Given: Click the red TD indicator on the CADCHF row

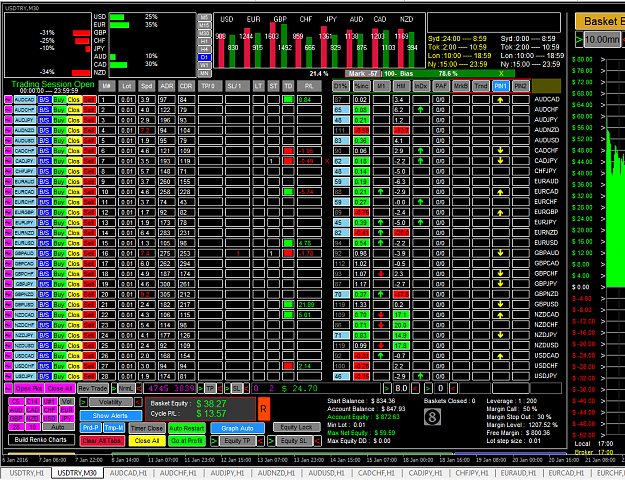Looking at the screenshot, I should (x=288, y=151).
